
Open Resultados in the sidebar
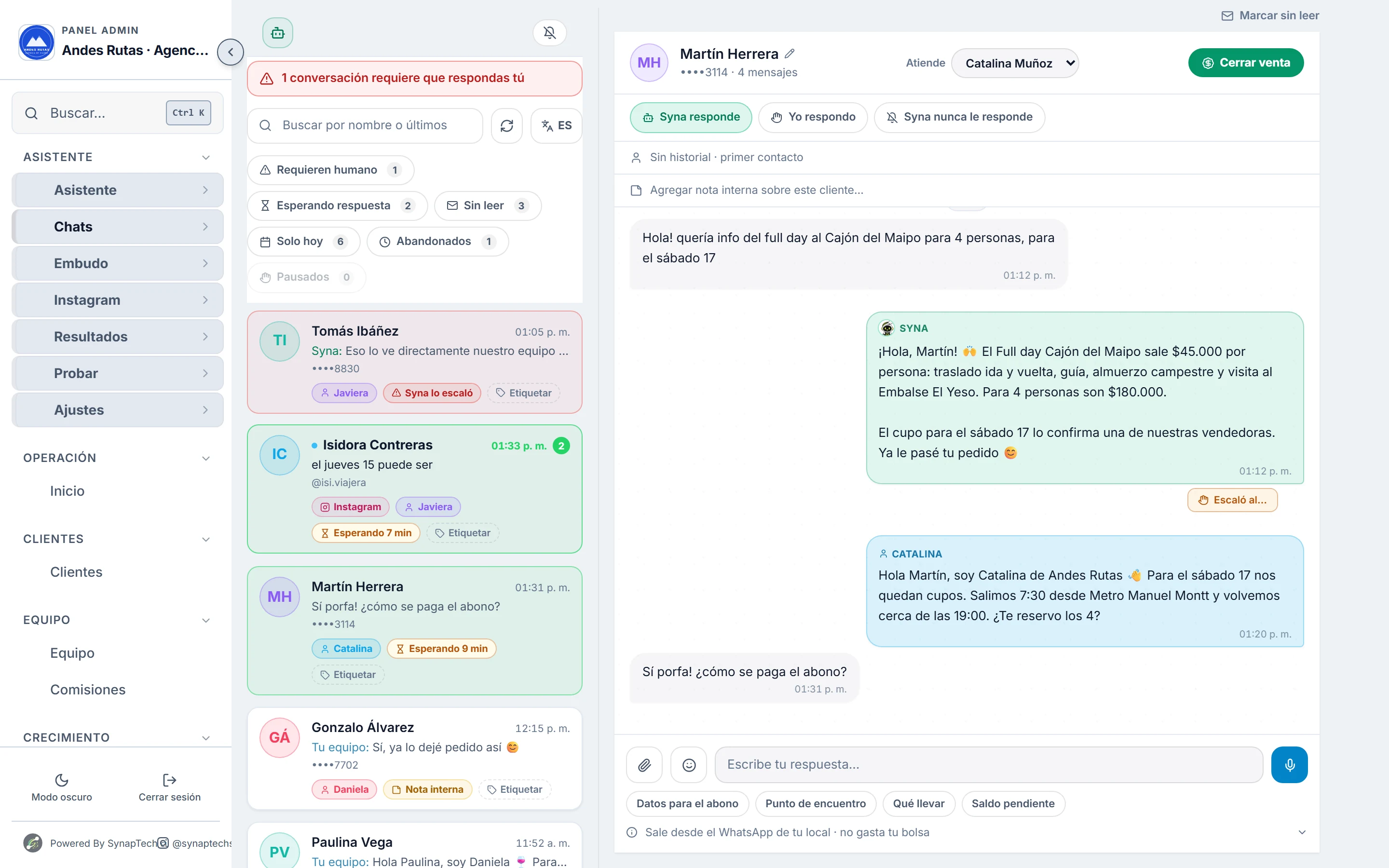(x=117, y=337)
